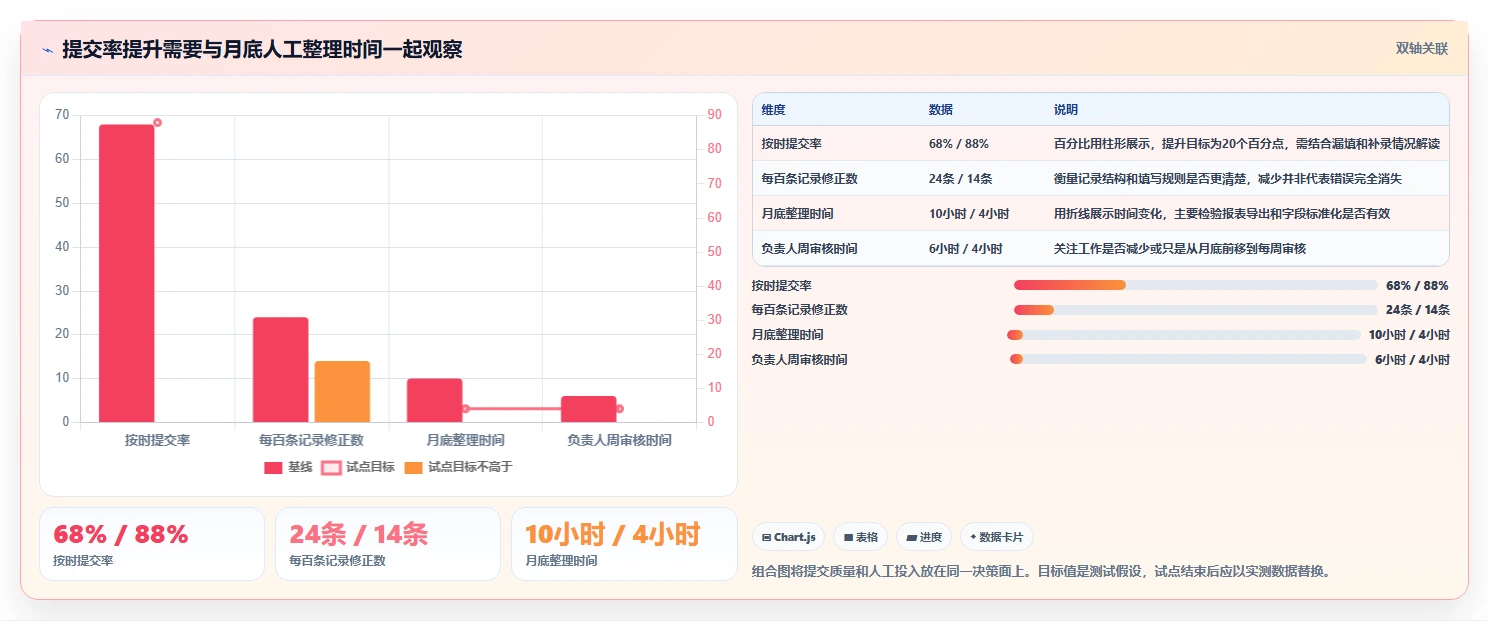The image size is (1489, 621).
Task: Toggle the 试点目标不高于 legend item
Action: tap(458, 467)
